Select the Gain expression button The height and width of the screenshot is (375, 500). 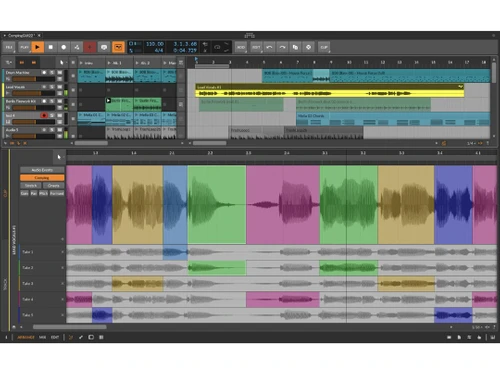click(25, 193)
